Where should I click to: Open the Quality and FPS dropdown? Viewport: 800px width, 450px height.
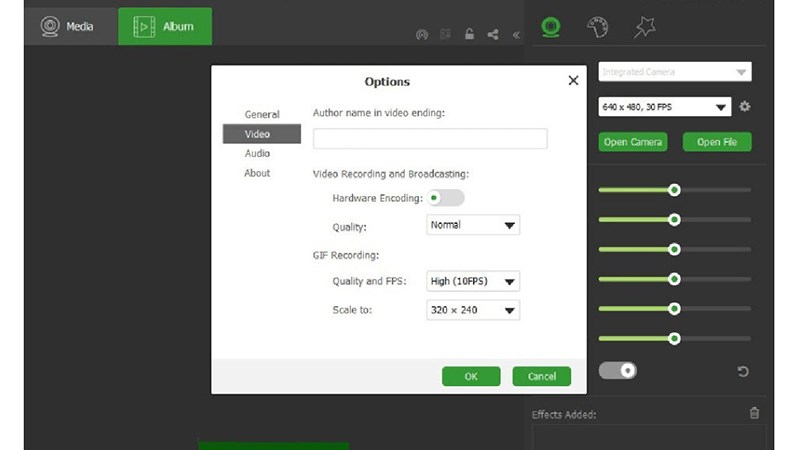473,282
